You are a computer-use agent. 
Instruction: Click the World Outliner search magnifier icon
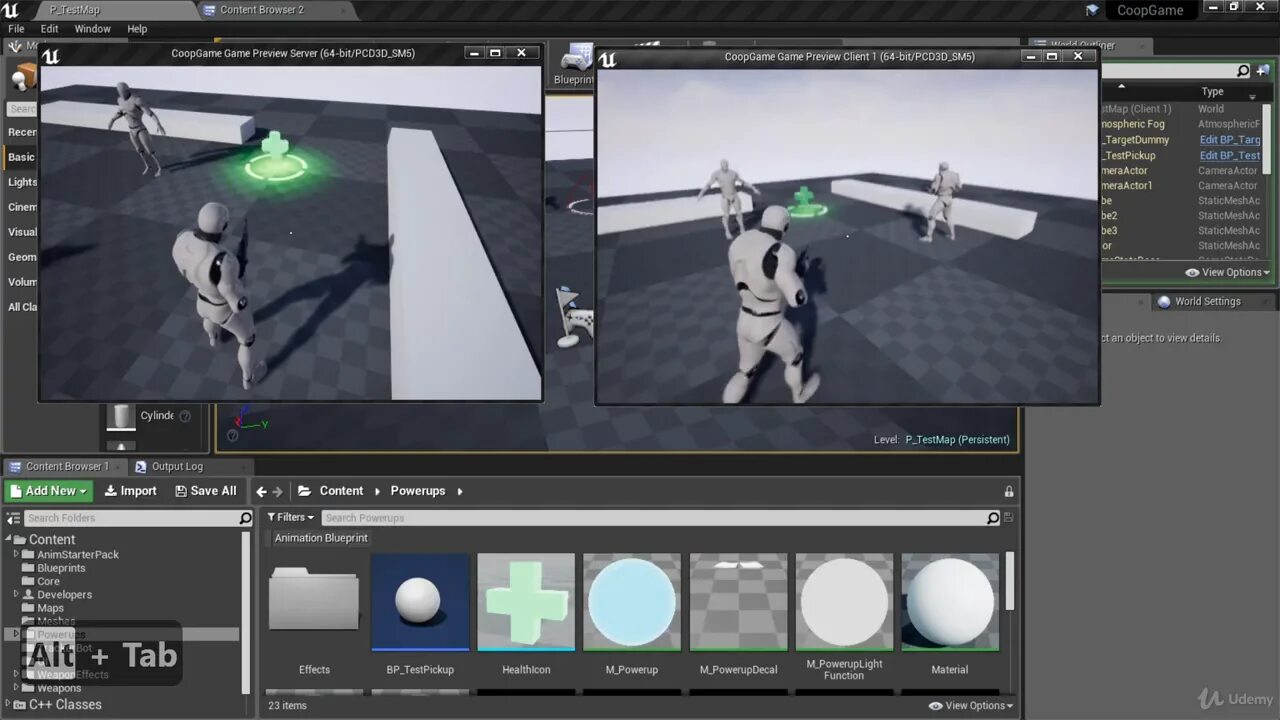(1243, 71)
